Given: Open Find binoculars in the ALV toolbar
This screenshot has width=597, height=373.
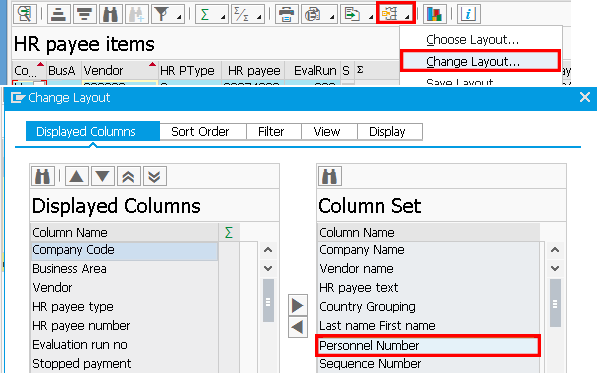Looking at the screenshot, I should click(x=110, y=14).
